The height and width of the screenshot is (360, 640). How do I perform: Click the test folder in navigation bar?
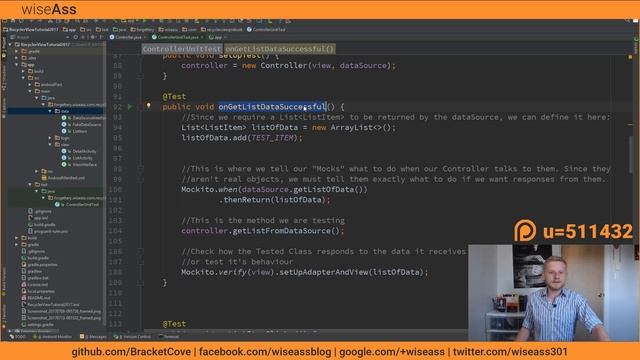click(103, 29)
